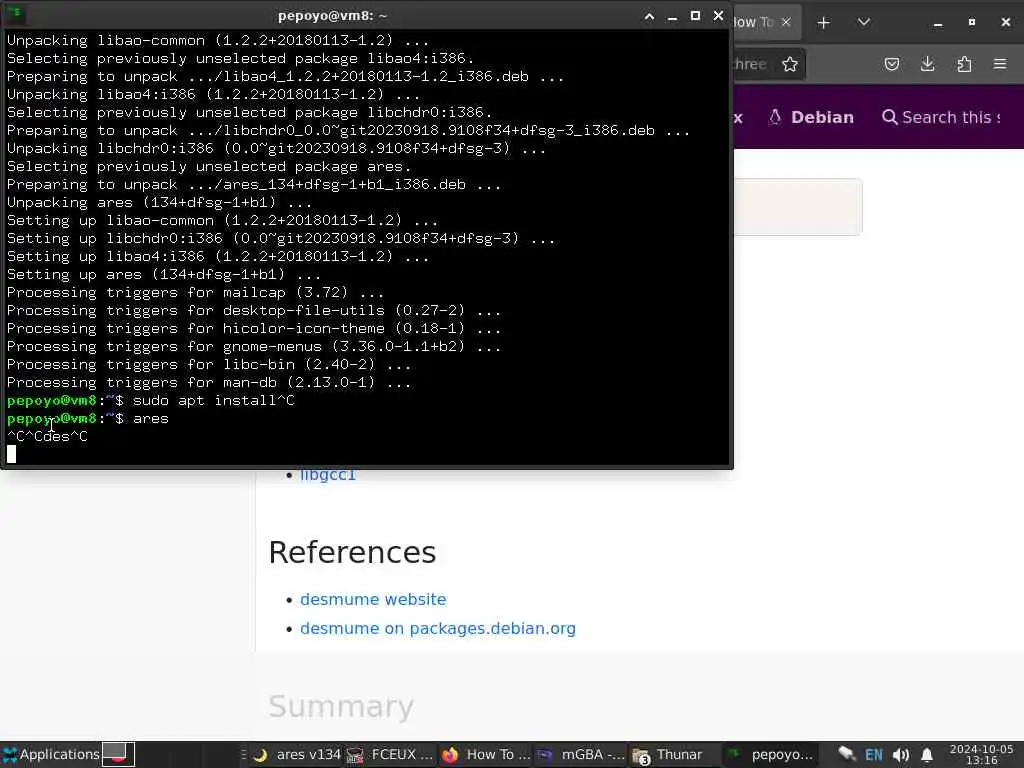Open the Pocket save icon in Firefox
Viewport: 1024px width, 768px height.
point(891,64)
